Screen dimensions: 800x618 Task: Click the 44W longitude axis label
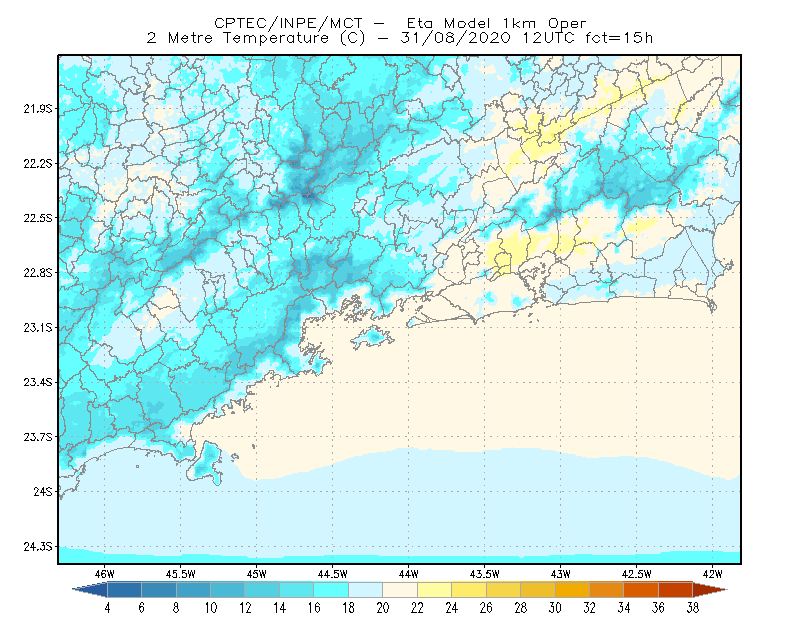[409, 574]
